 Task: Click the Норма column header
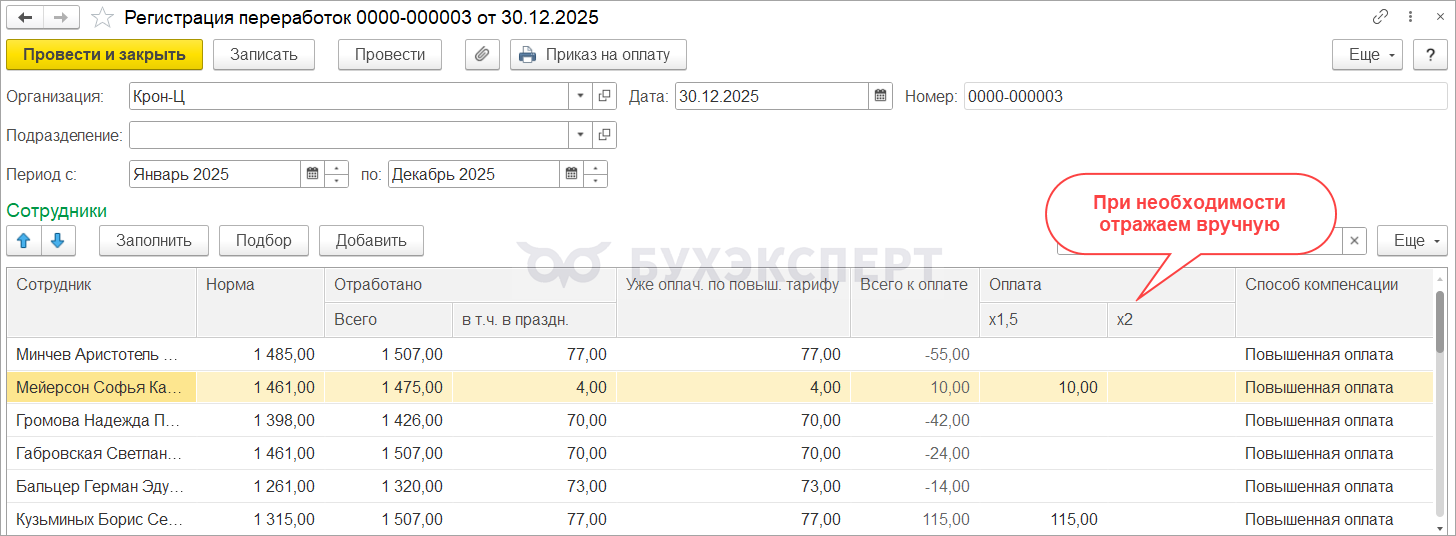point(260,302)
